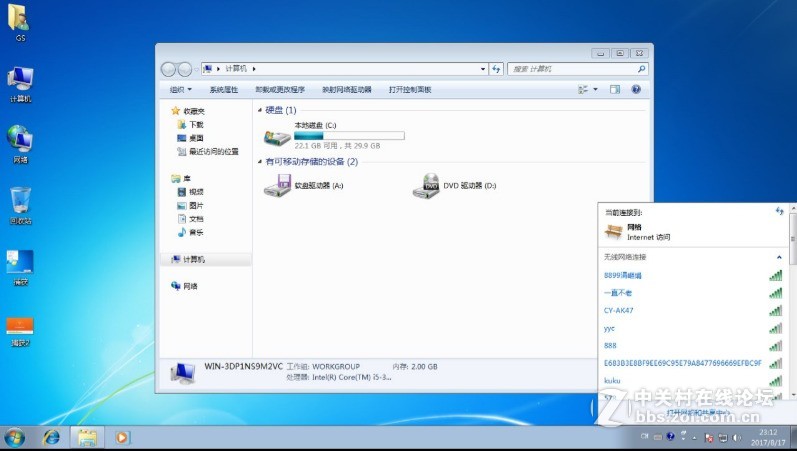Select 计算机 in the navigation pane
The image size is (797, 451).
point(206,259)
